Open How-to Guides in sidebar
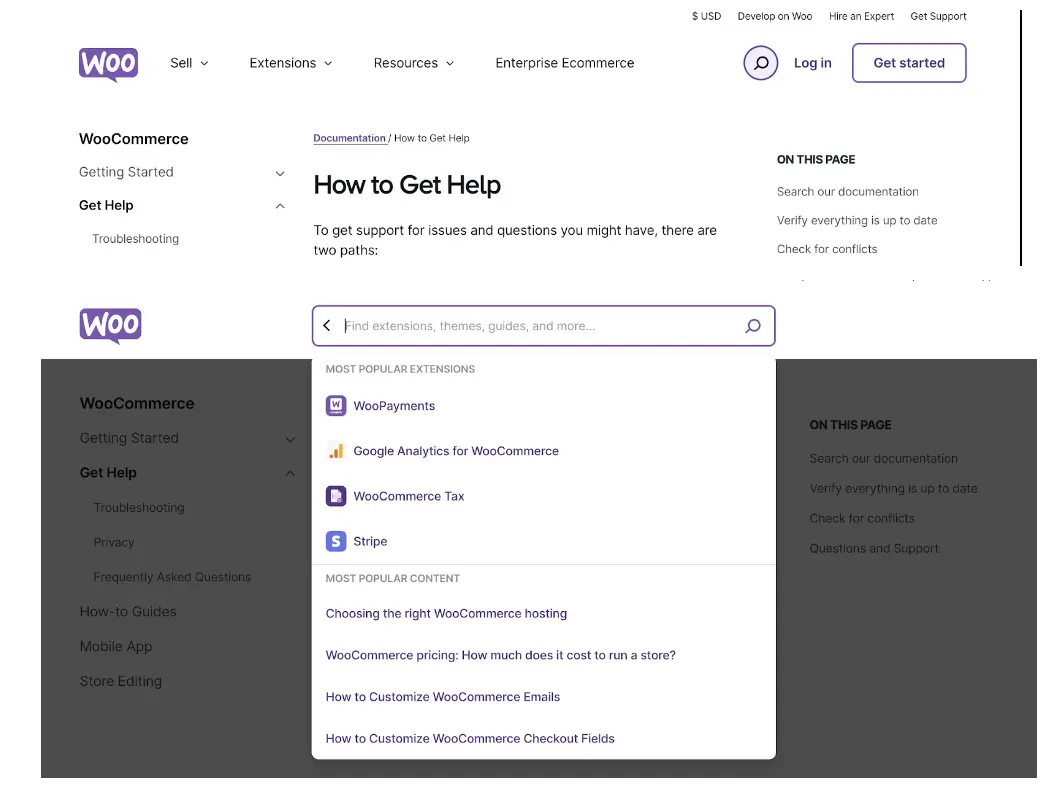1064x796 pixels. click(x=128, y=611)
